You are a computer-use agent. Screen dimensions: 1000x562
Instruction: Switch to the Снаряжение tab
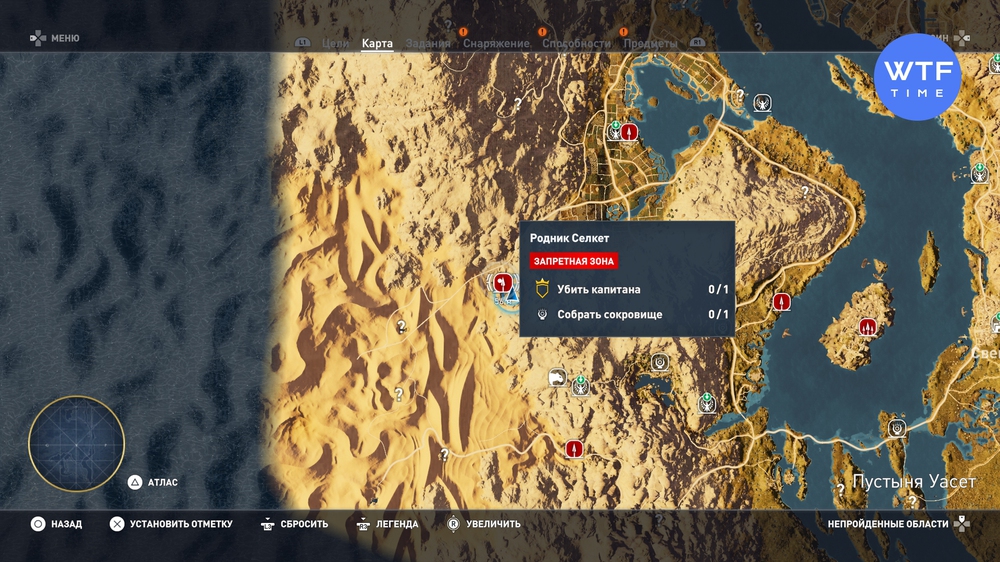(496, 44)
